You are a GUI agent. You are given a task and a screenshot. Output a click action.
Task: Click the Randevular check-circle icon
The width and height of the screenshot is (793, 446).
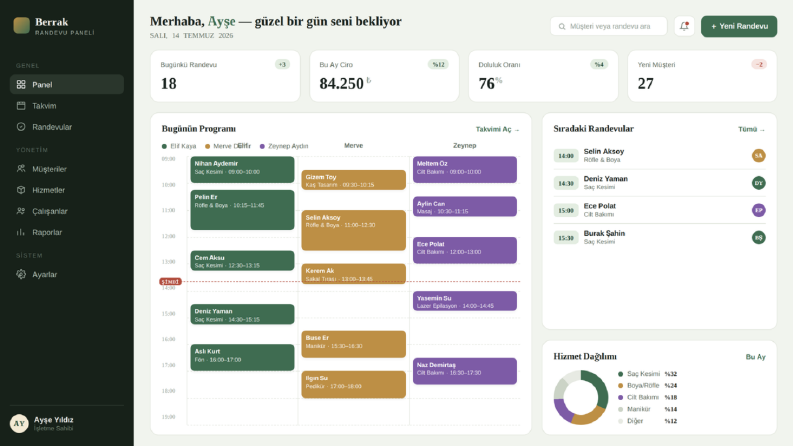[x=21, y=127]
